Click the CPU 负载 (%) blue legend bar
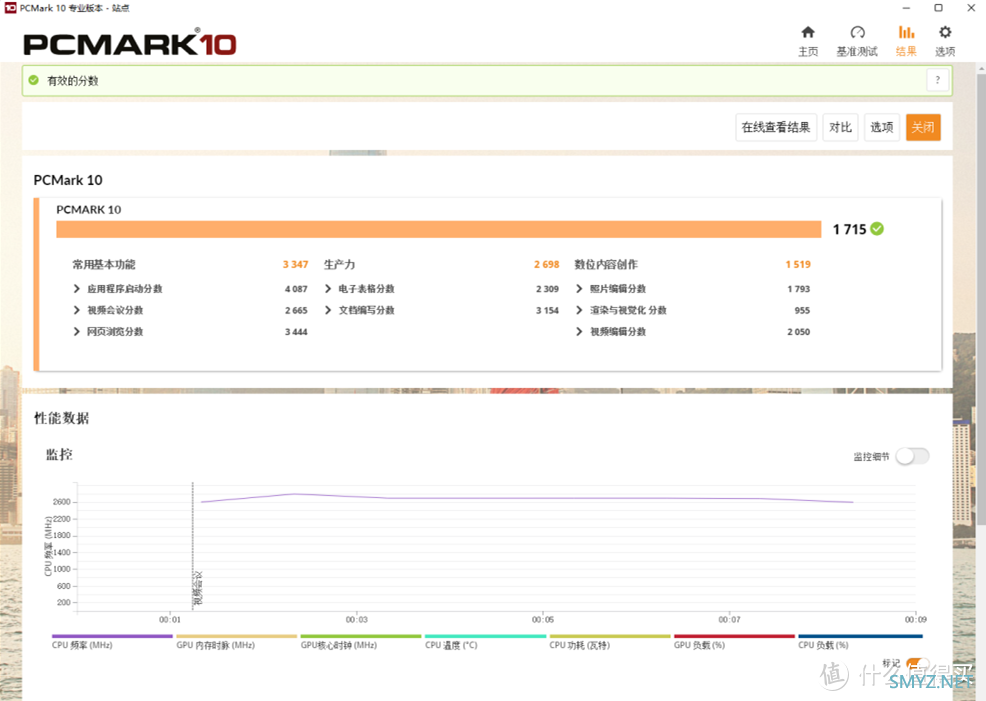Viewport: 986px width, 701px height. (860, 636)
